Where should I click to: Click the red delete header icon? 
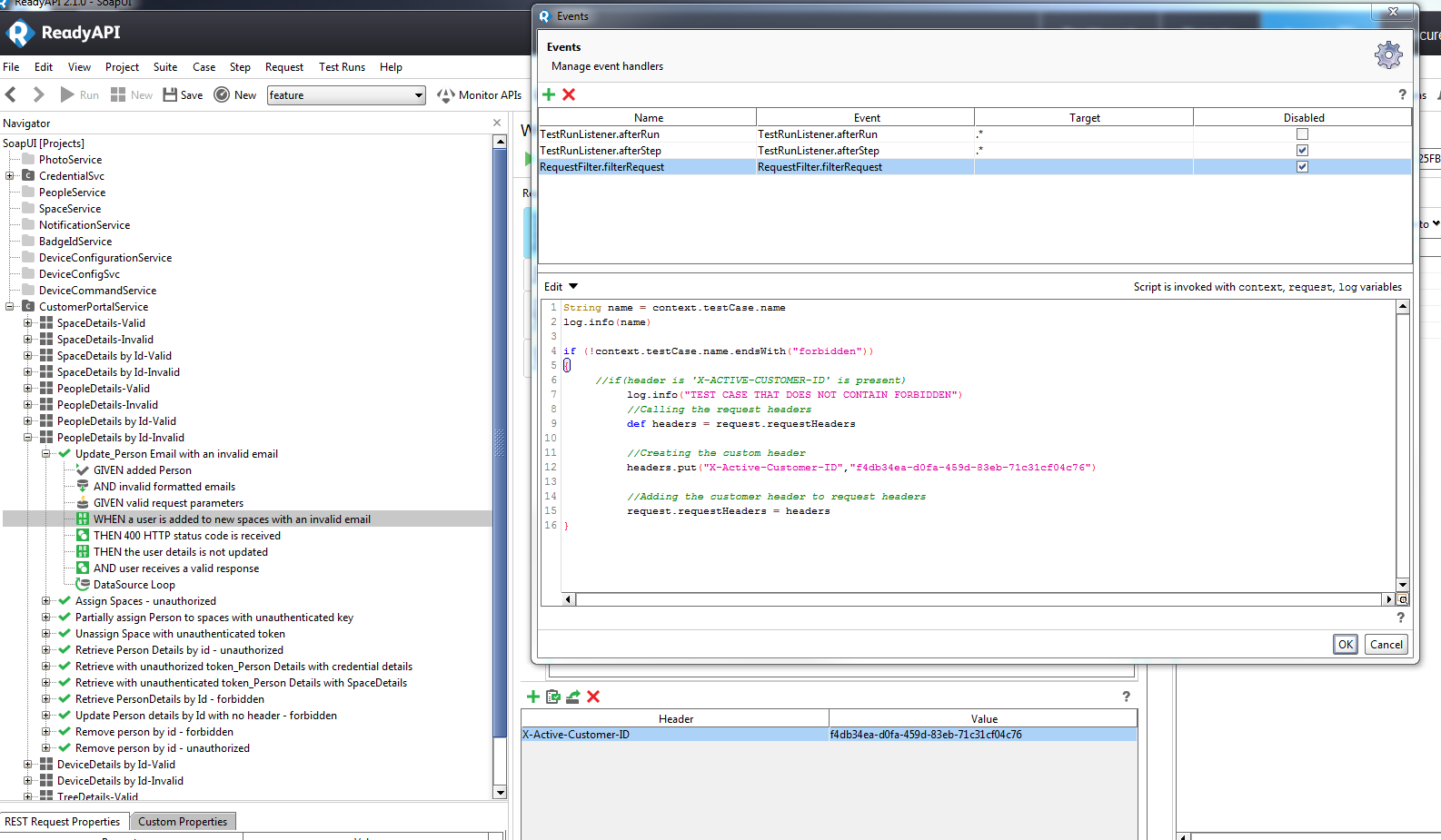click(593, 697)
